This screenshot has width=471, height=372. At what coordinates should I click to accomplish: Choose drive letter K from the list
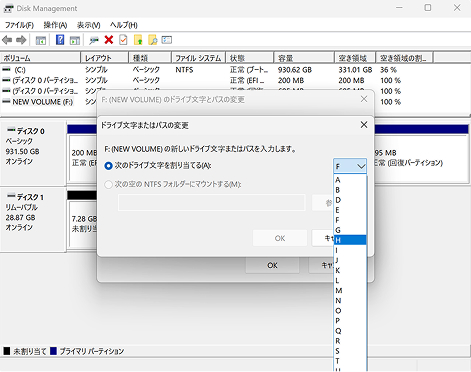[350, 270]
